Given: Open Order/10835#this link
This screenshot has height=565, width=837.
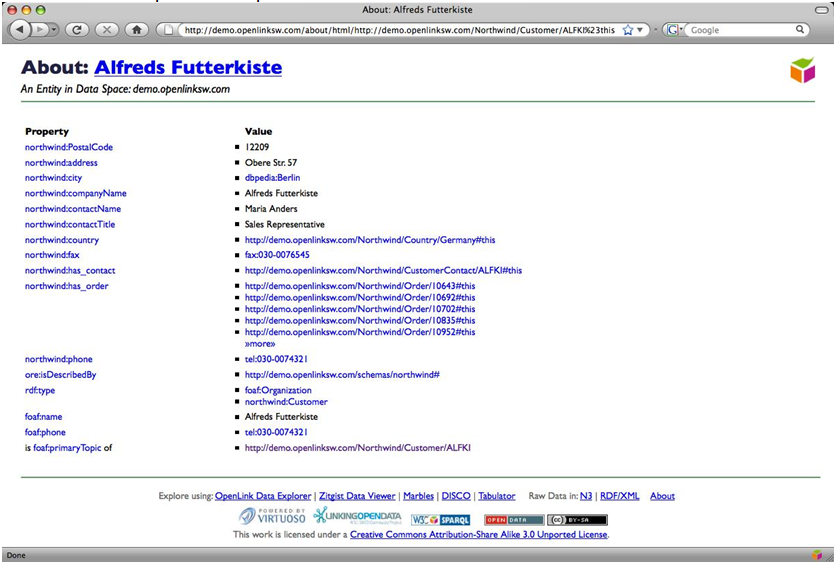Looking at the screenshot, I should [360, 320].
